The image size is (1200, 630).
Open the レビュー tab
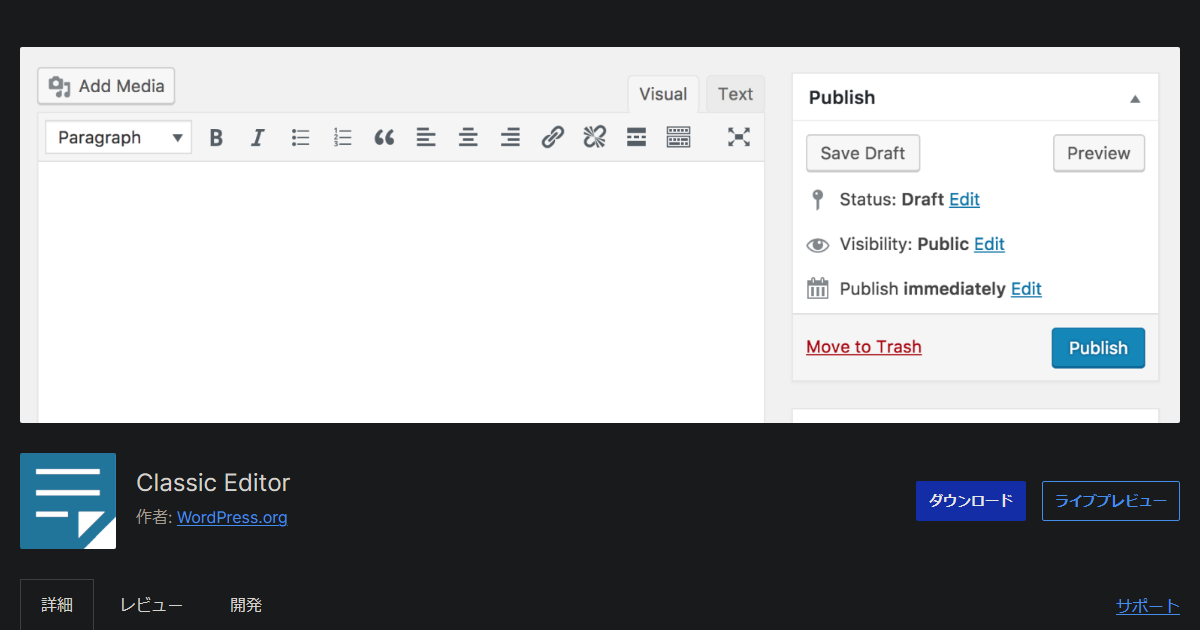151,605
